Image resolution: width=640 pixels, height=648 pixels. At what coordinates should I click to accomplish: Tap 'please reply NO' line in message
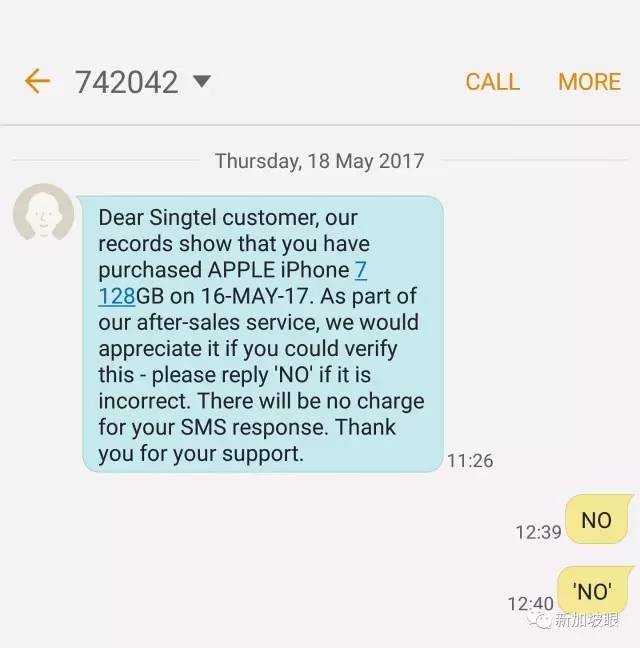tap(234, 375)
